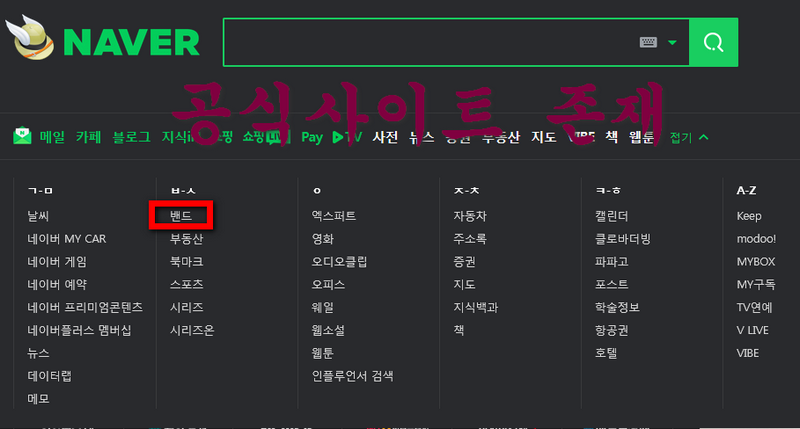
Task: Expand the search autocomplete dropdown arrow
Action: point(672,42)
